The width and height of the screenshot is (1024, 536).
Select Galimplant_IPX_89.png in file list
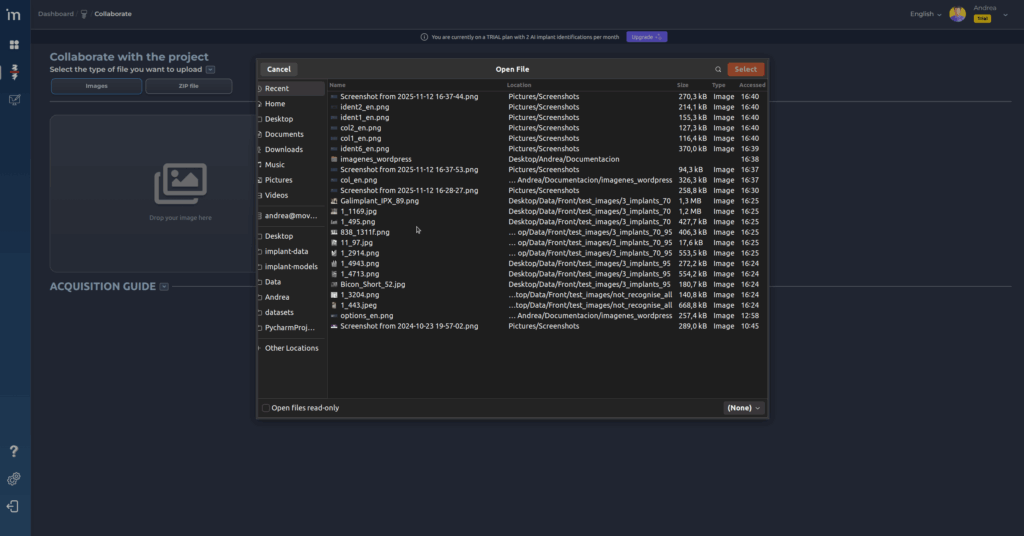point(379,201)
